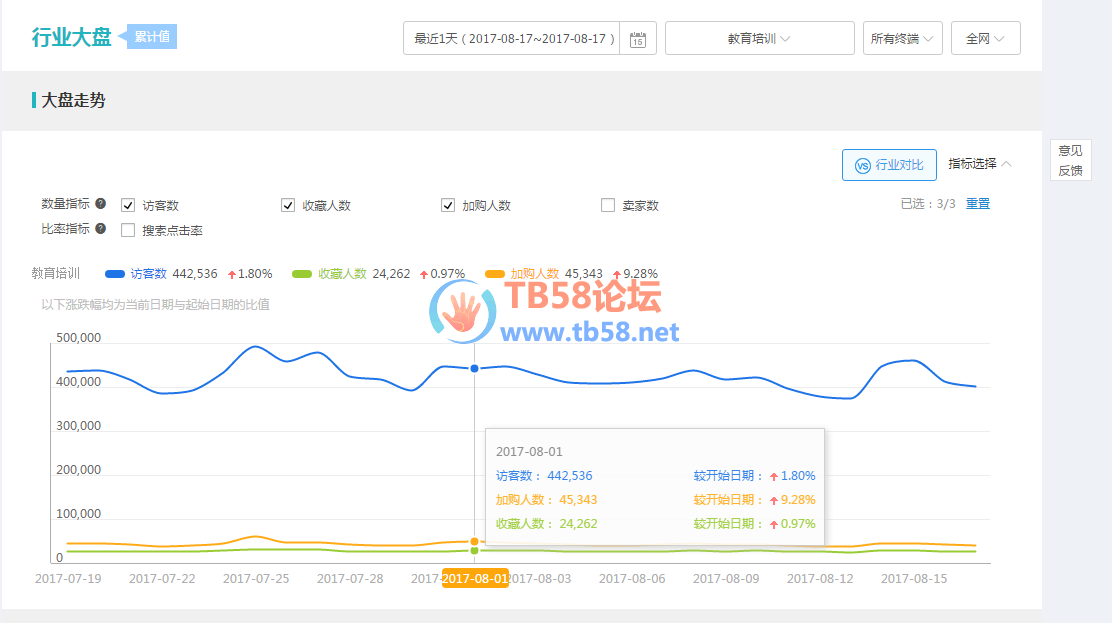Uncheck the 访客数 checkbox
Image resolution: width=1112 pixels, height=623 pixels.
[128, 205]
